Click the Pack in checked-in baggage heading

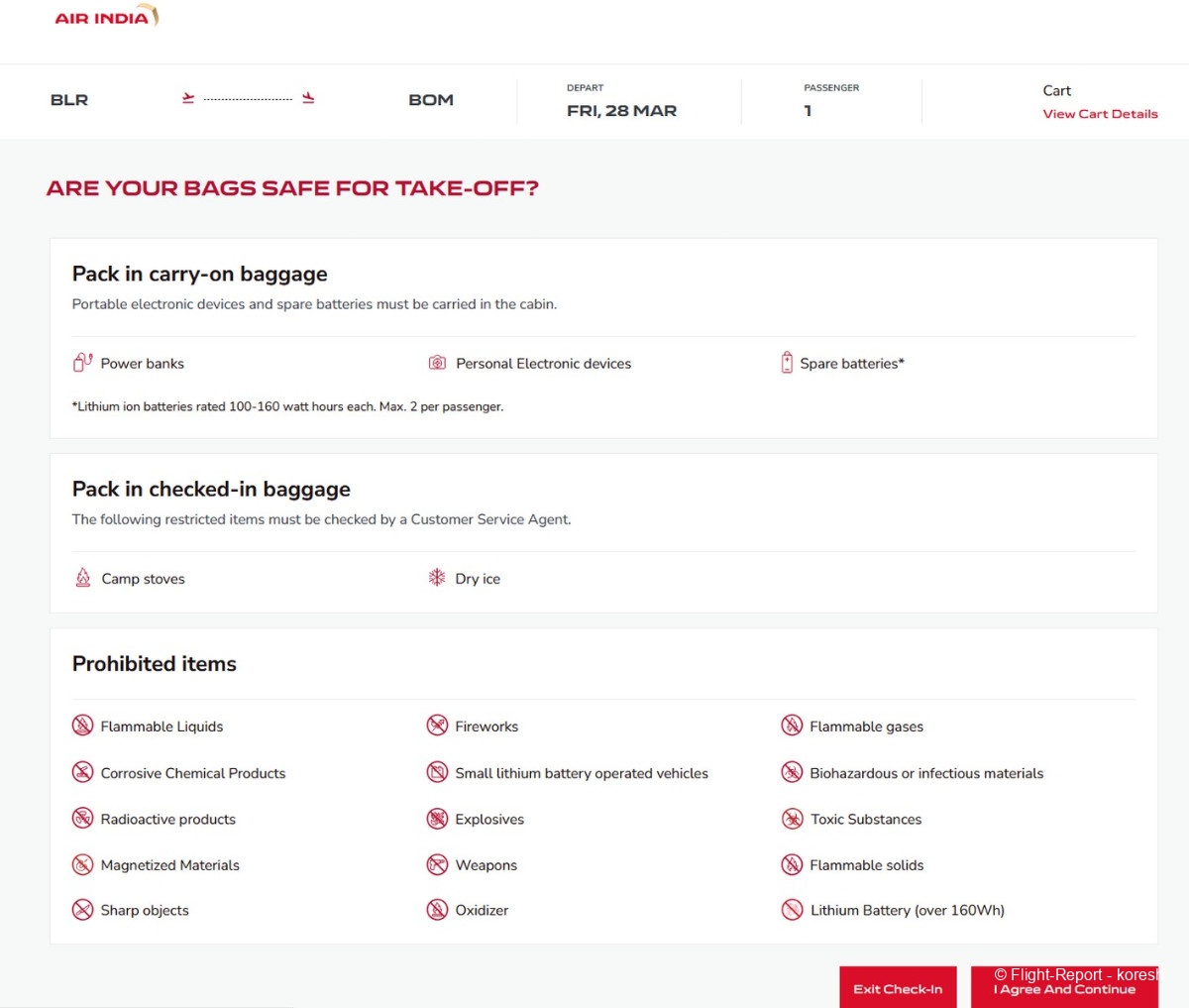(211, 490)
